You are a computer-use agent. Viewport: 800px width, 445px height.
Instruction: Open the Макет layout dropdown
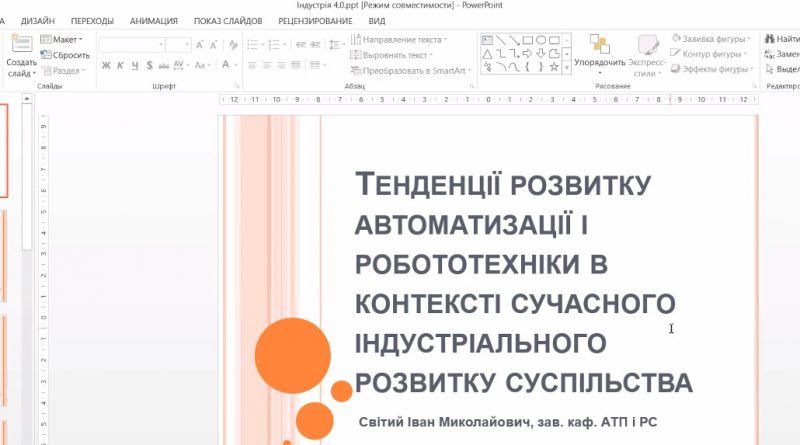click(64, 39)
